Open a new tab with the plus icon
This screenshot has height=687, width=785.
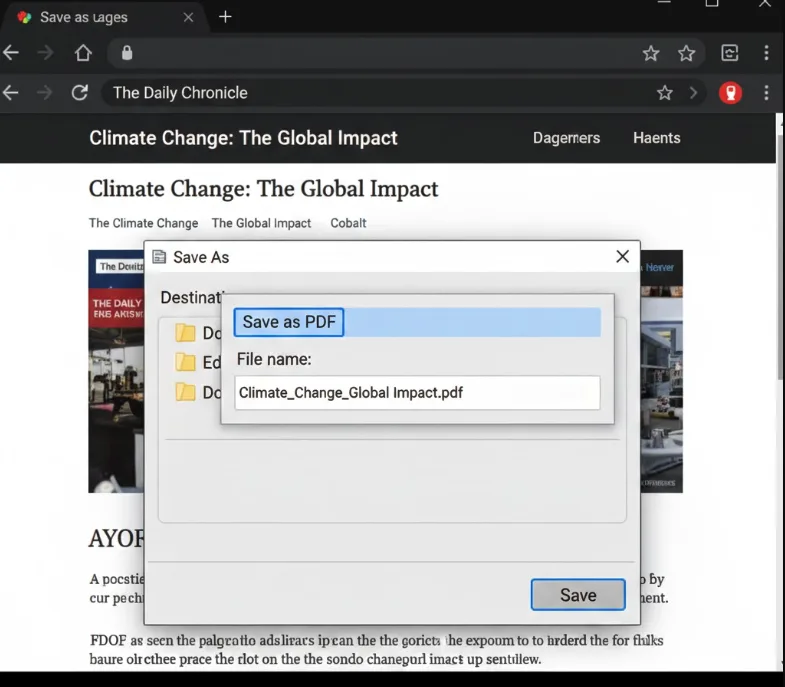[x=225, y=17]
